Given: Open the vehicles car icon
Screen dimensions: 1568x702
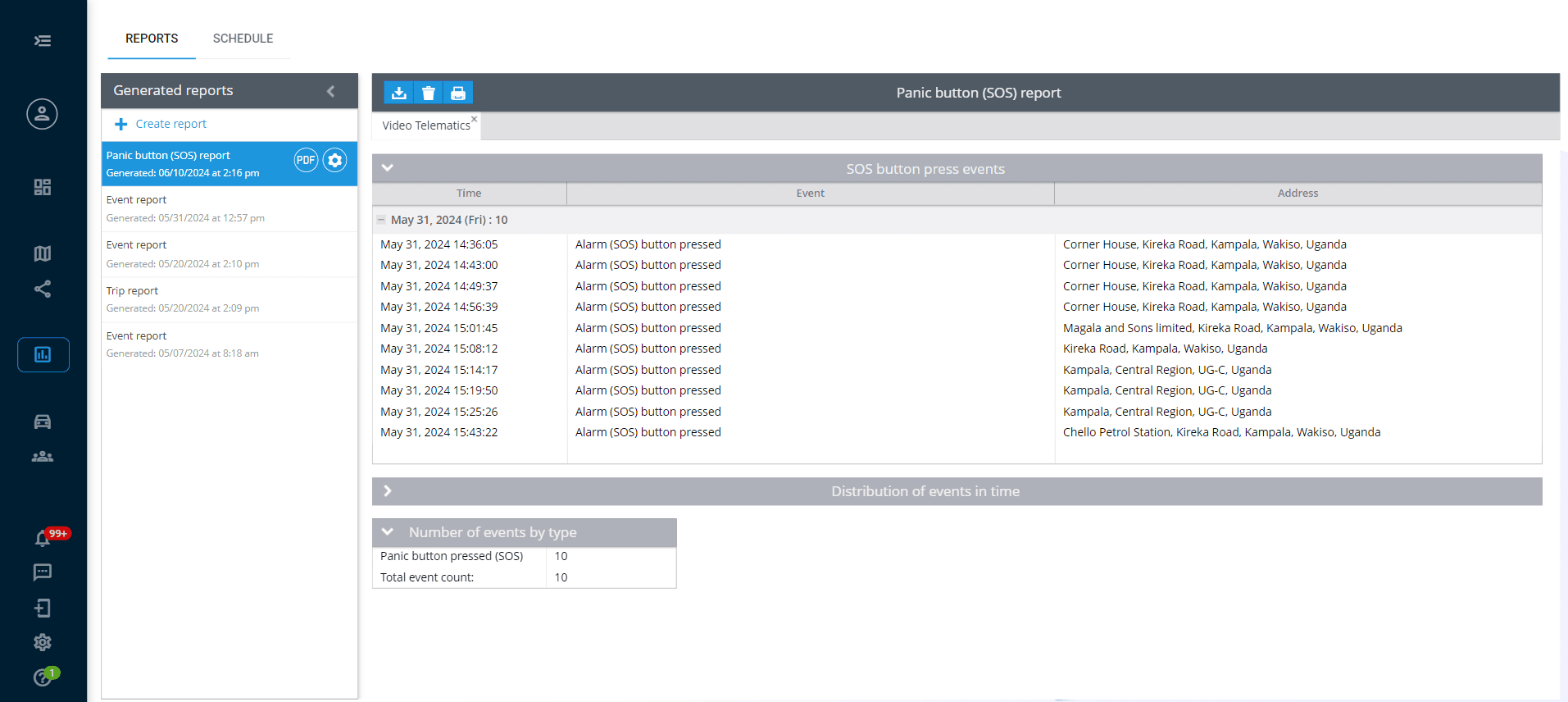Looking at the screenshot, I should coord(43,422).
